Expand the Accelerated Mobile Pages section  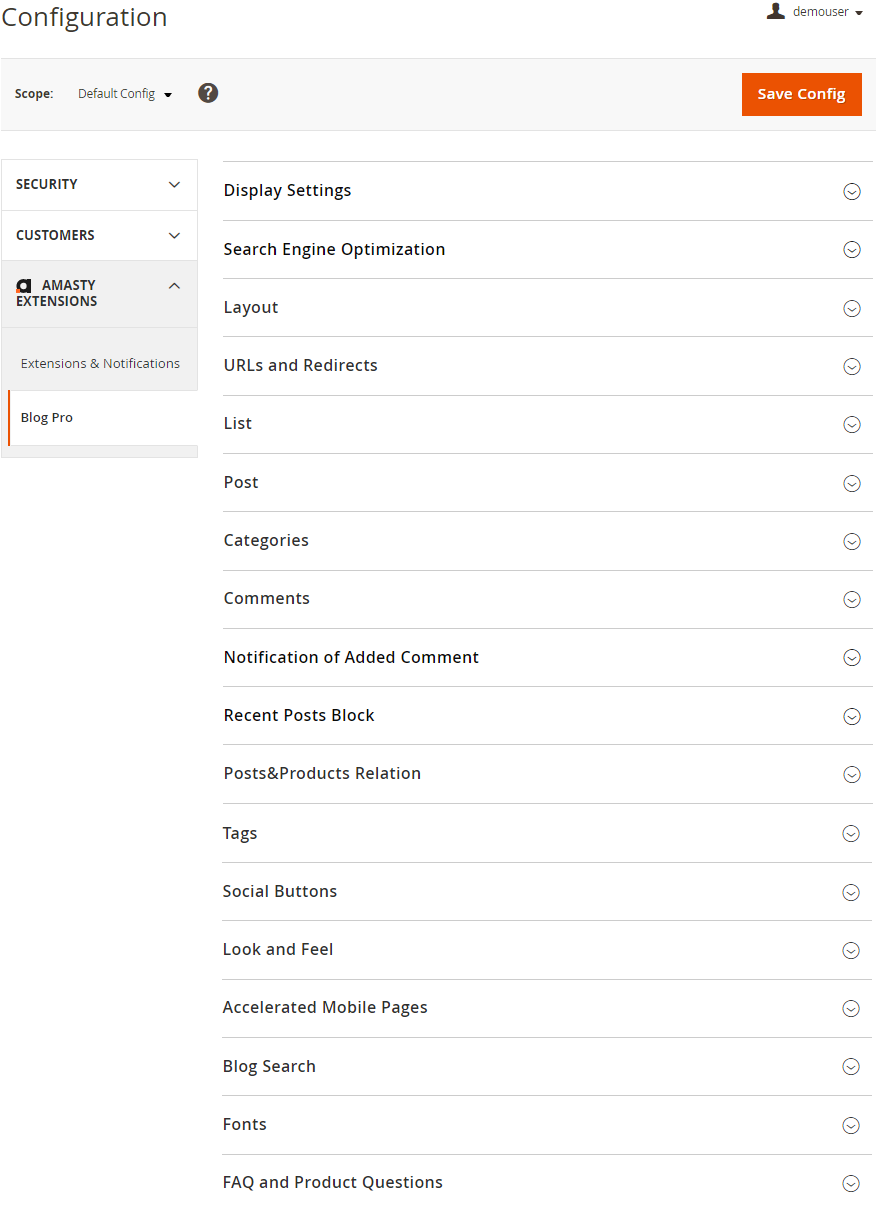tap(547, 1008)
